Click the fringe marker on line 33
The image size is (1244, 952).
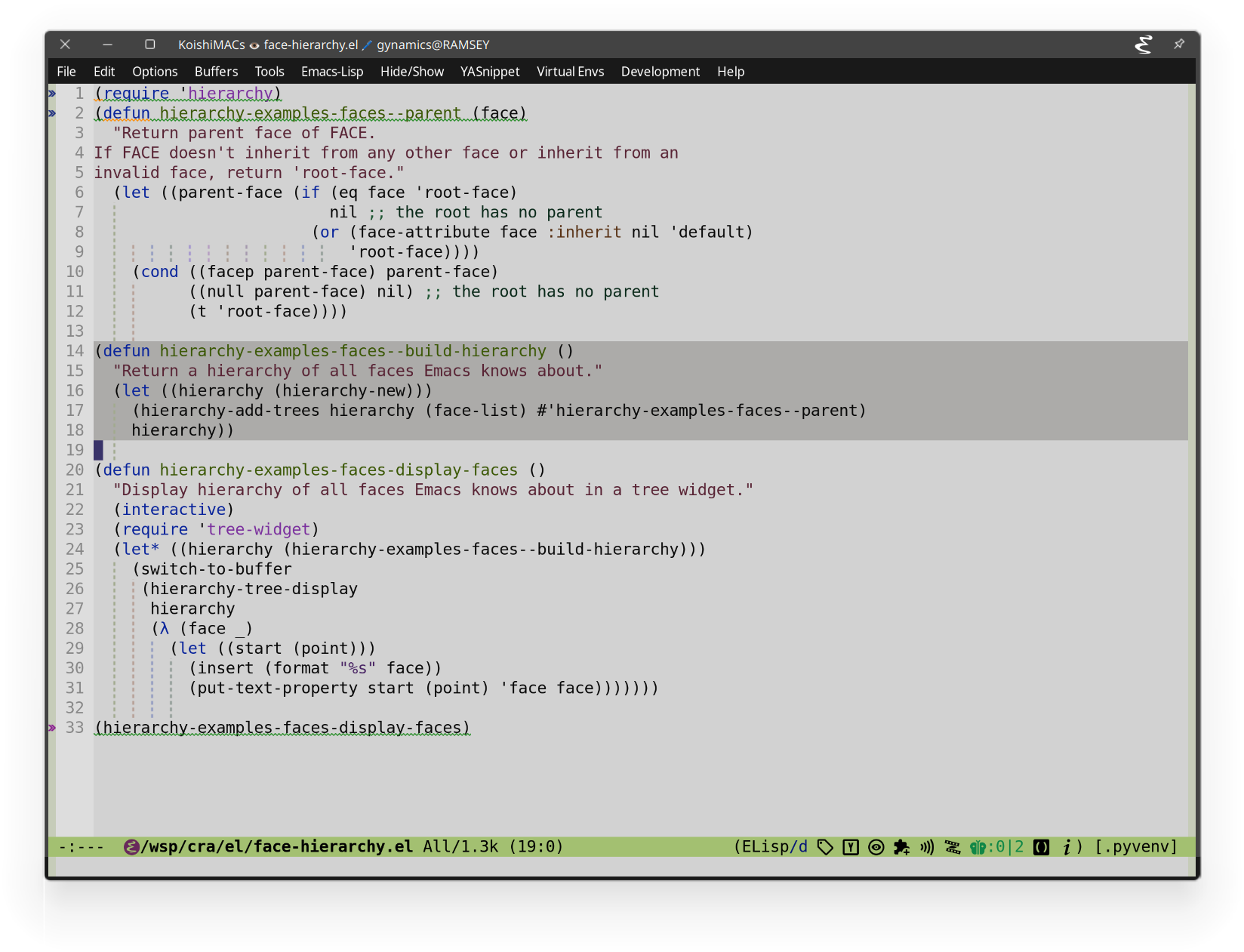[52, 728]
